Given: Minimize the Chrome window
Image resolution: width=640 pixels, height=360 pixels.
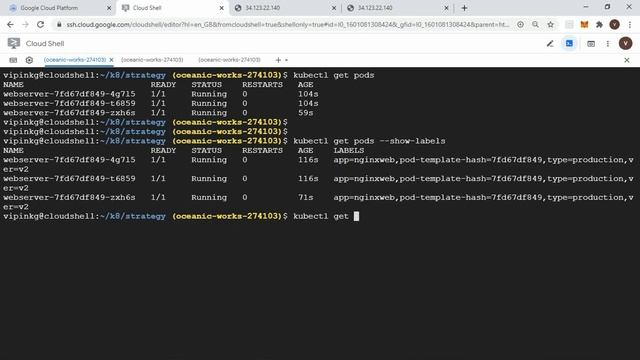Looking at the screenshot, I should (x=586, y=7).
